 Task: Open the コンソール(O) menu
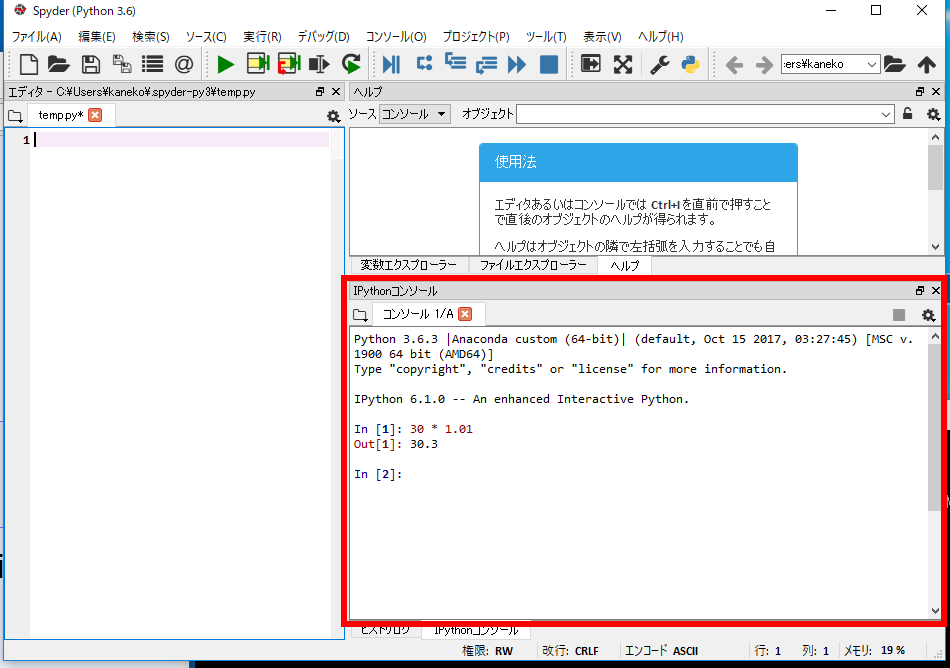396,37
